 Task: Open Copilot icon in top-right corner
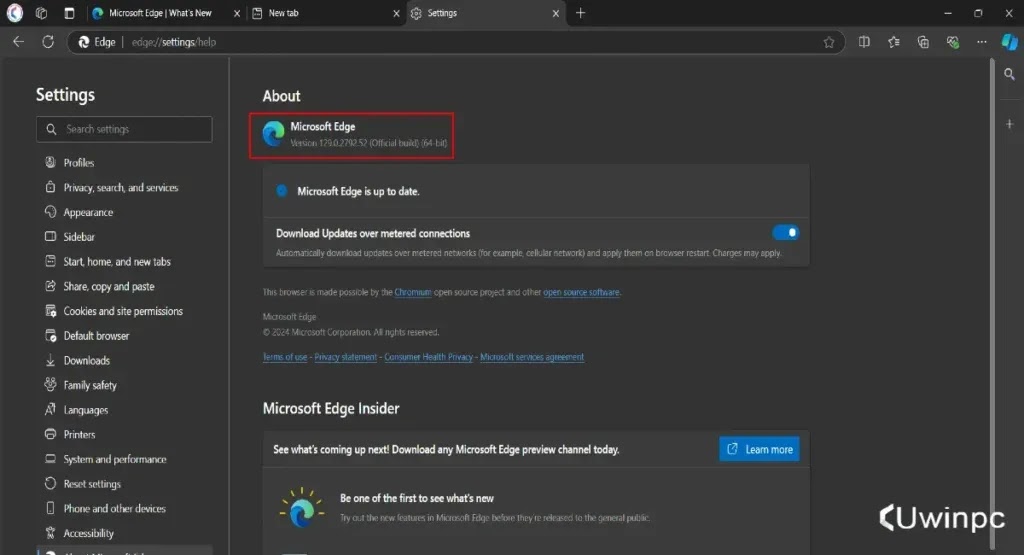(1010, 42)
